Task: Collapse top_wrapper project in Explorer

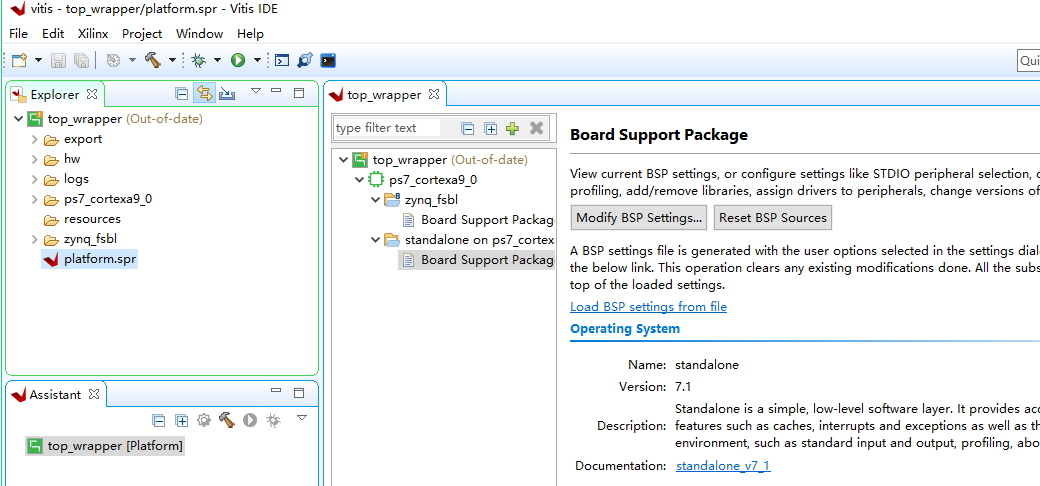Action: pyautogui.click(x=19, y=119)
